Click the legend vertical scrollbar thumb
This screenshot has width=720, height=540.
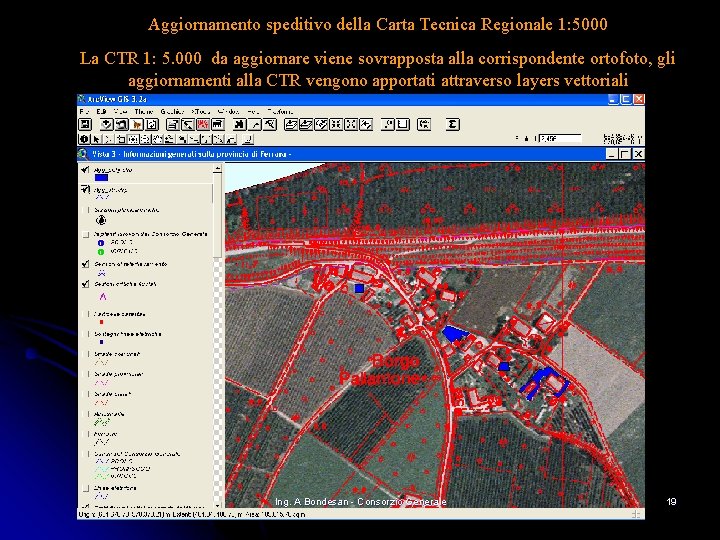point(218,216)
